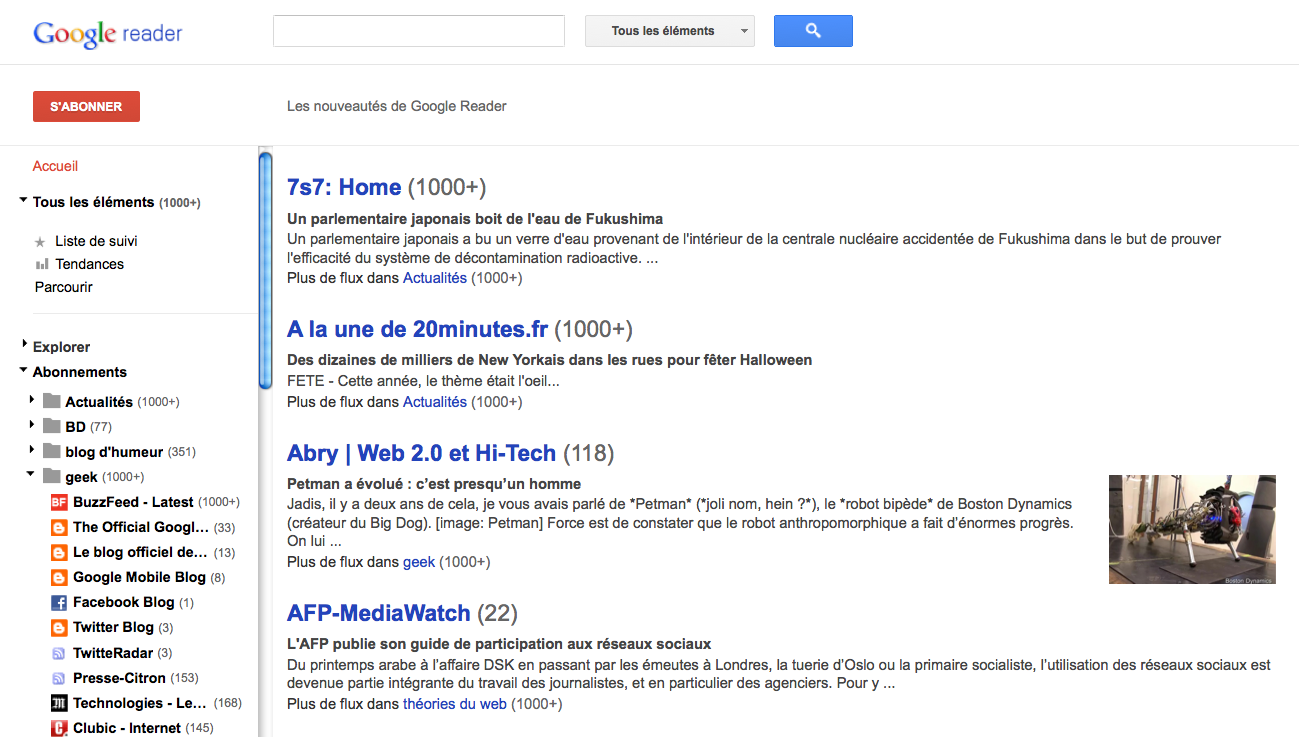Click the Facebook icon beside Facebook Blog
The width and height of the screenshot is (1299, 737).
(x=59, y=602)
